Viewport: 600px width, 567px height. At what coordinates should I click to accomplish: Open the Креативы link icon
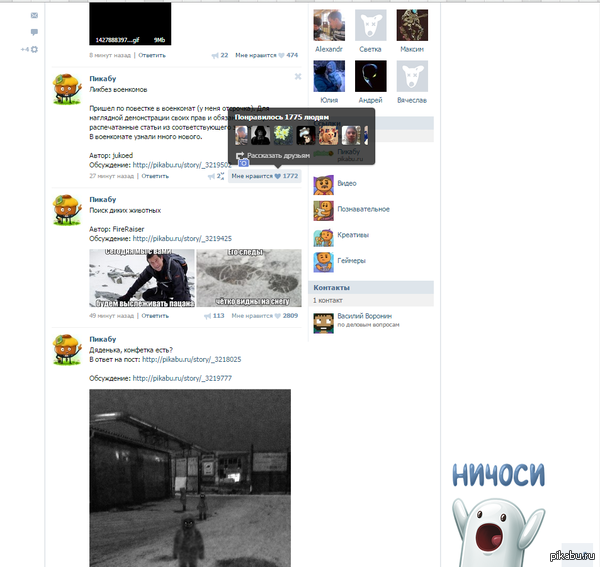coord(323,236)
